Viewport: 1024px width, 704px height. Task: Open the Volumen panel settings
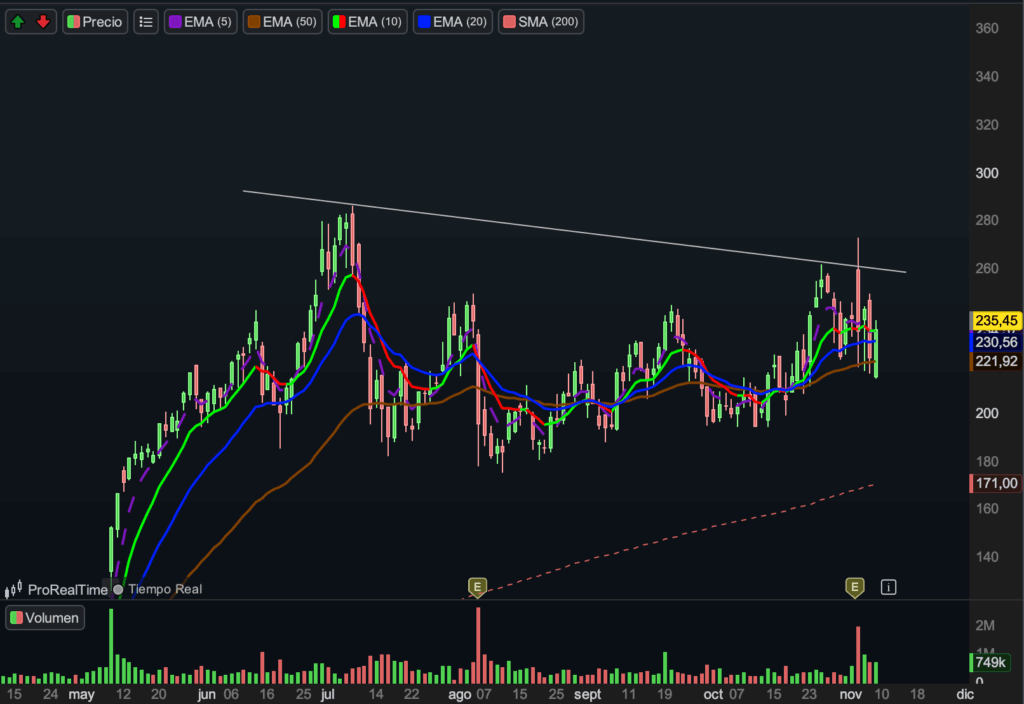click(45, 618)
